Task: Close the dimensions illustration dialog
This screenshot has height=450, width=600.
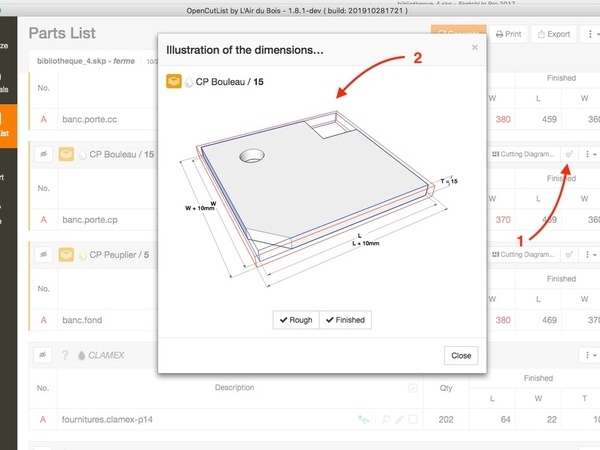Action: pos(461,355)
